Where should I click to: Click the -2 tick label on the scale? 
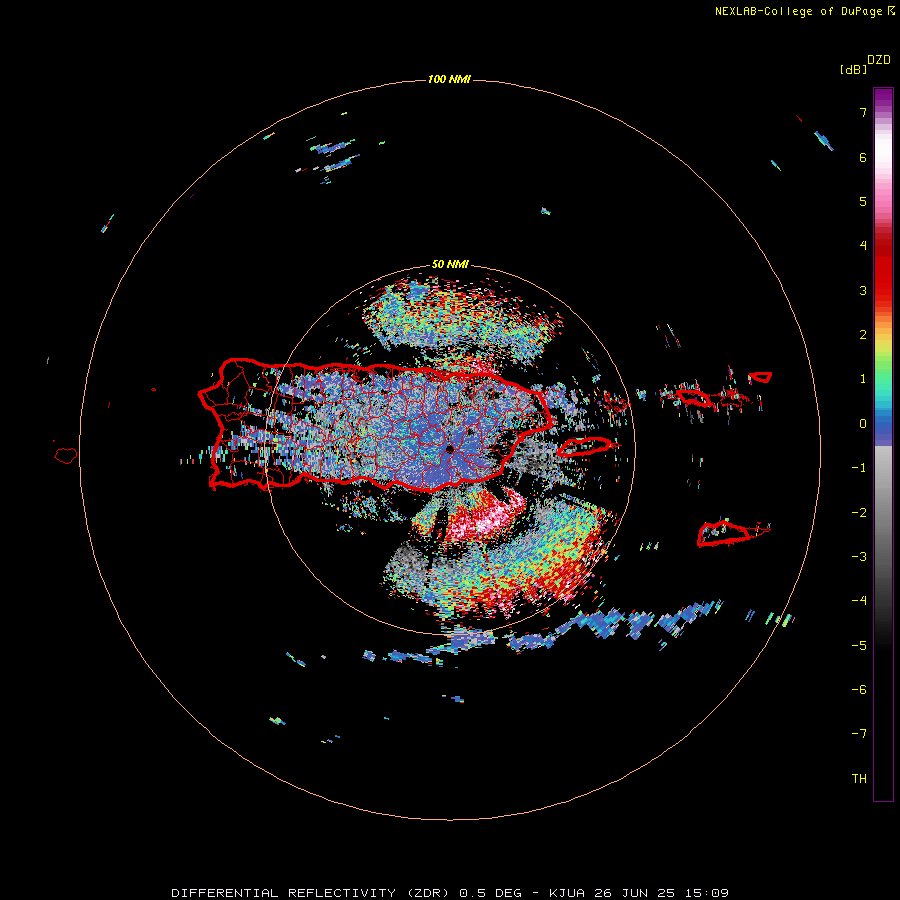click(859, 513)
